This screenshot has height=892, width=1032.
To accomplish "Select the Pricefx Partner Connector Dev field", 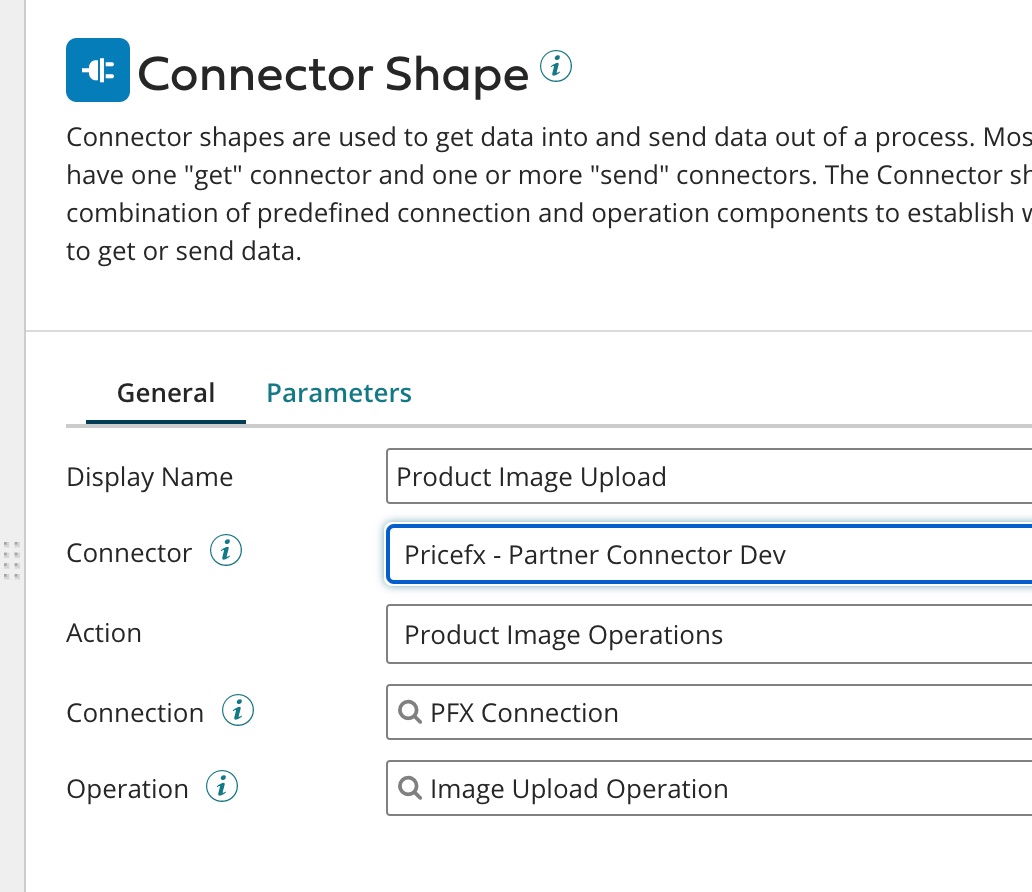I will coord(700,553).
